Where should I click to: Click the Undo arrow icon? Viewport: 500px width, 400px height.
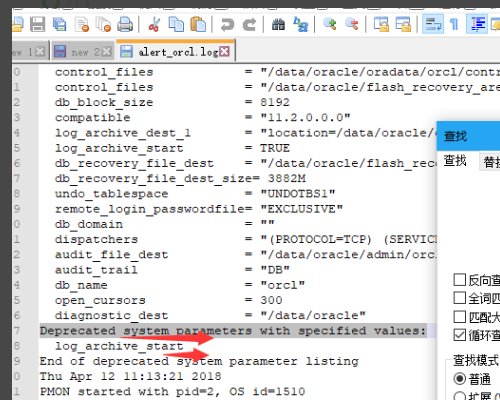(227, 25)
